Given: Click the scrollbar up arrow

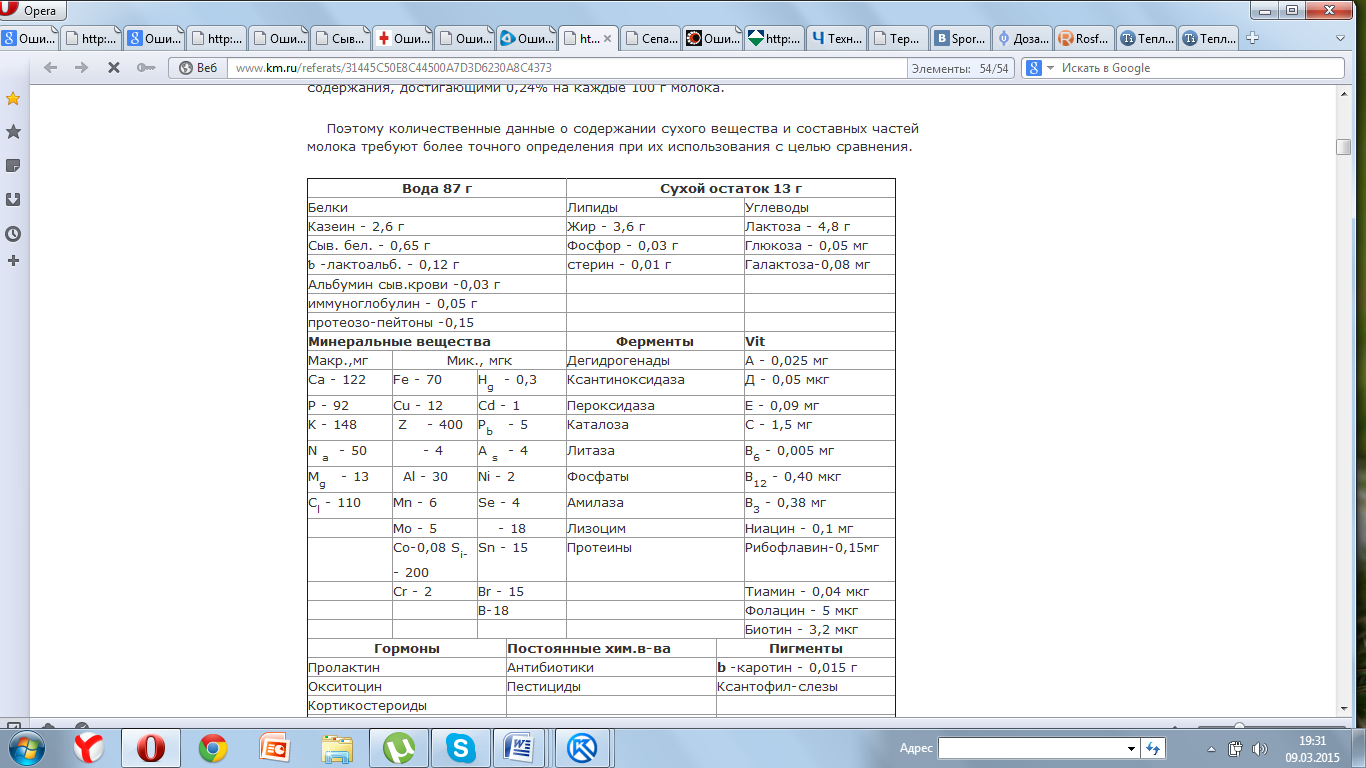Looking at the screenshot, I should 1344,93.
